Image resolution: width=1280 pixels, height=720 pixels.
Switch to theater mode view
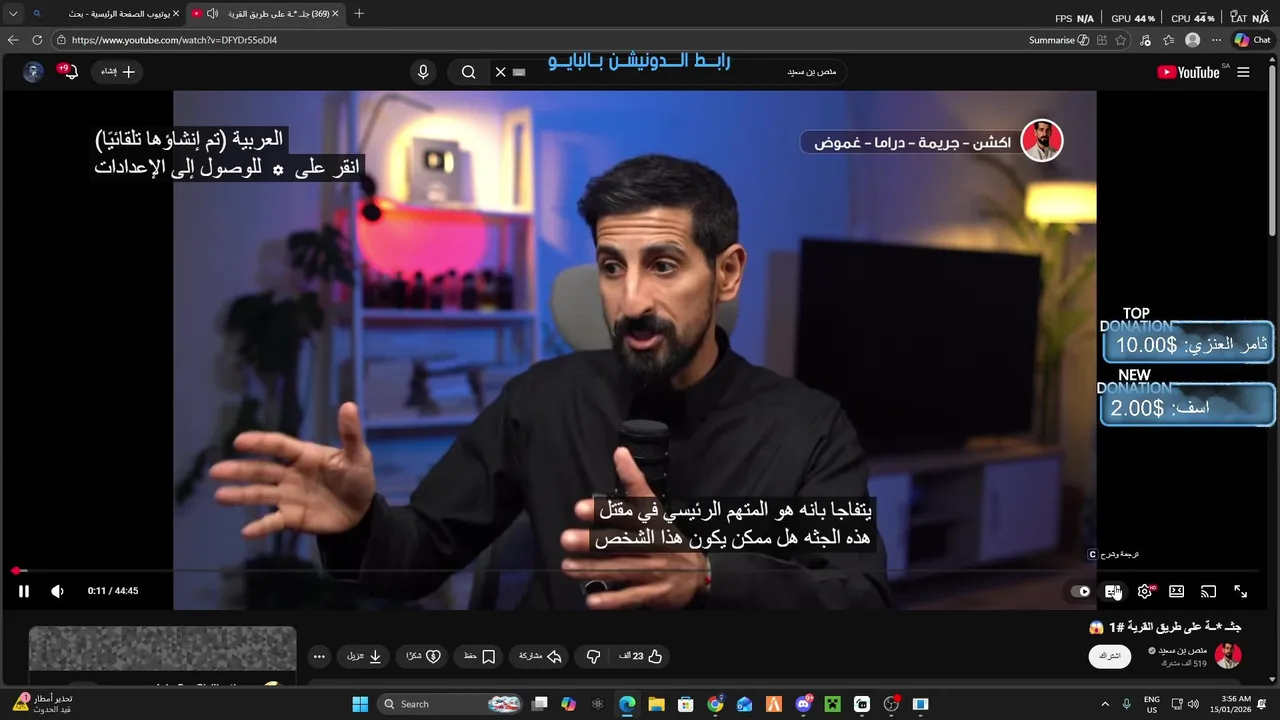coord(1177,591)
